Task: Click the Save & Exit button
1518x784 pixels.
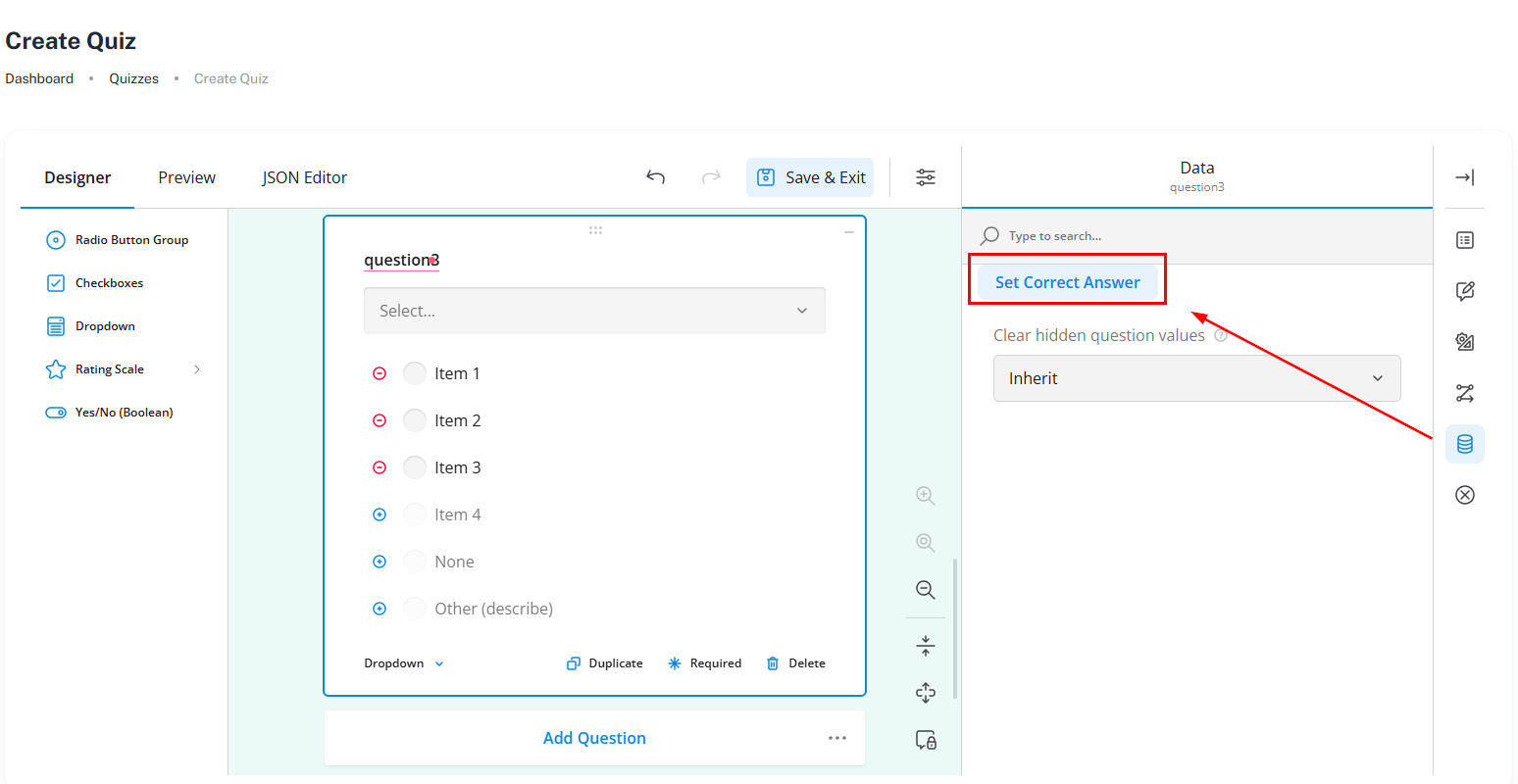Action: click(812, 177)
